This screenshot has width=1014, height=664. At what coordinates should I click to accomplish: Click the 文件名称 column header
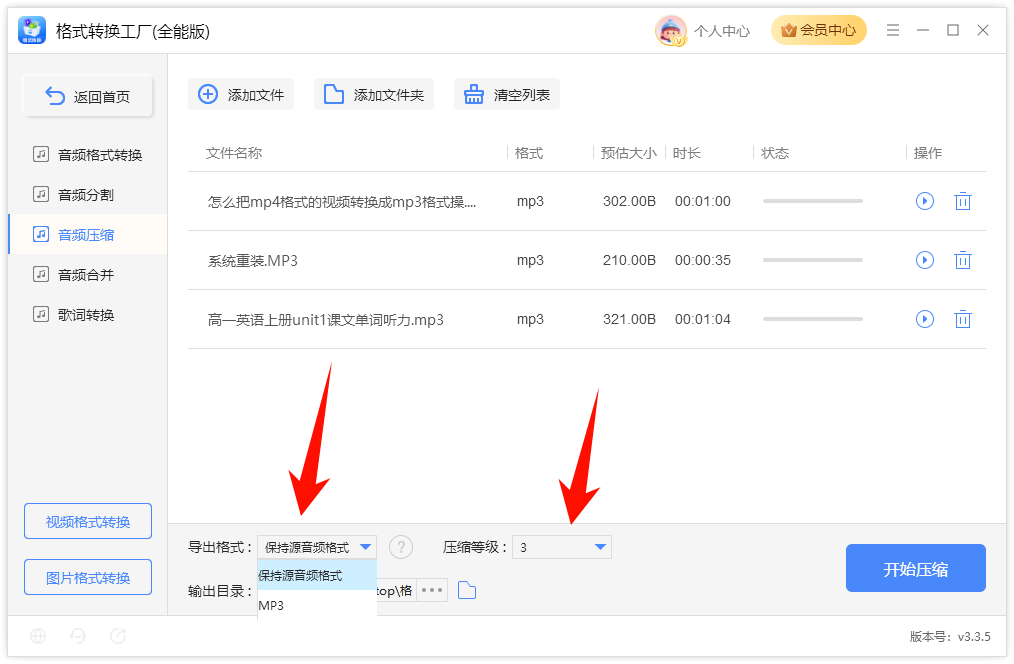point(234,153)
